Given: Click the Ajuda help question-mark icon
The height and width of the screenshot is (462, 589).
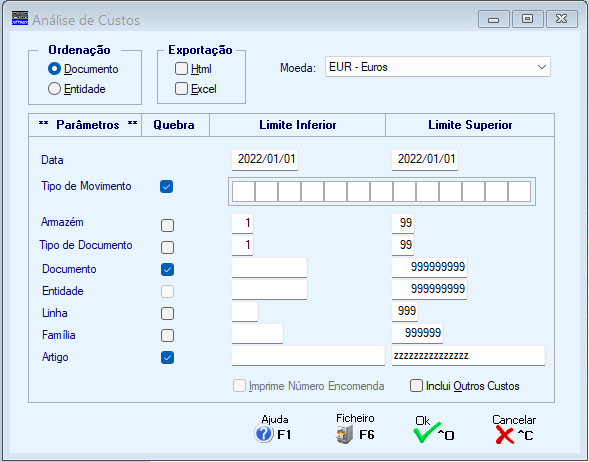Looking at the screenshot, I should pos(264,434).
